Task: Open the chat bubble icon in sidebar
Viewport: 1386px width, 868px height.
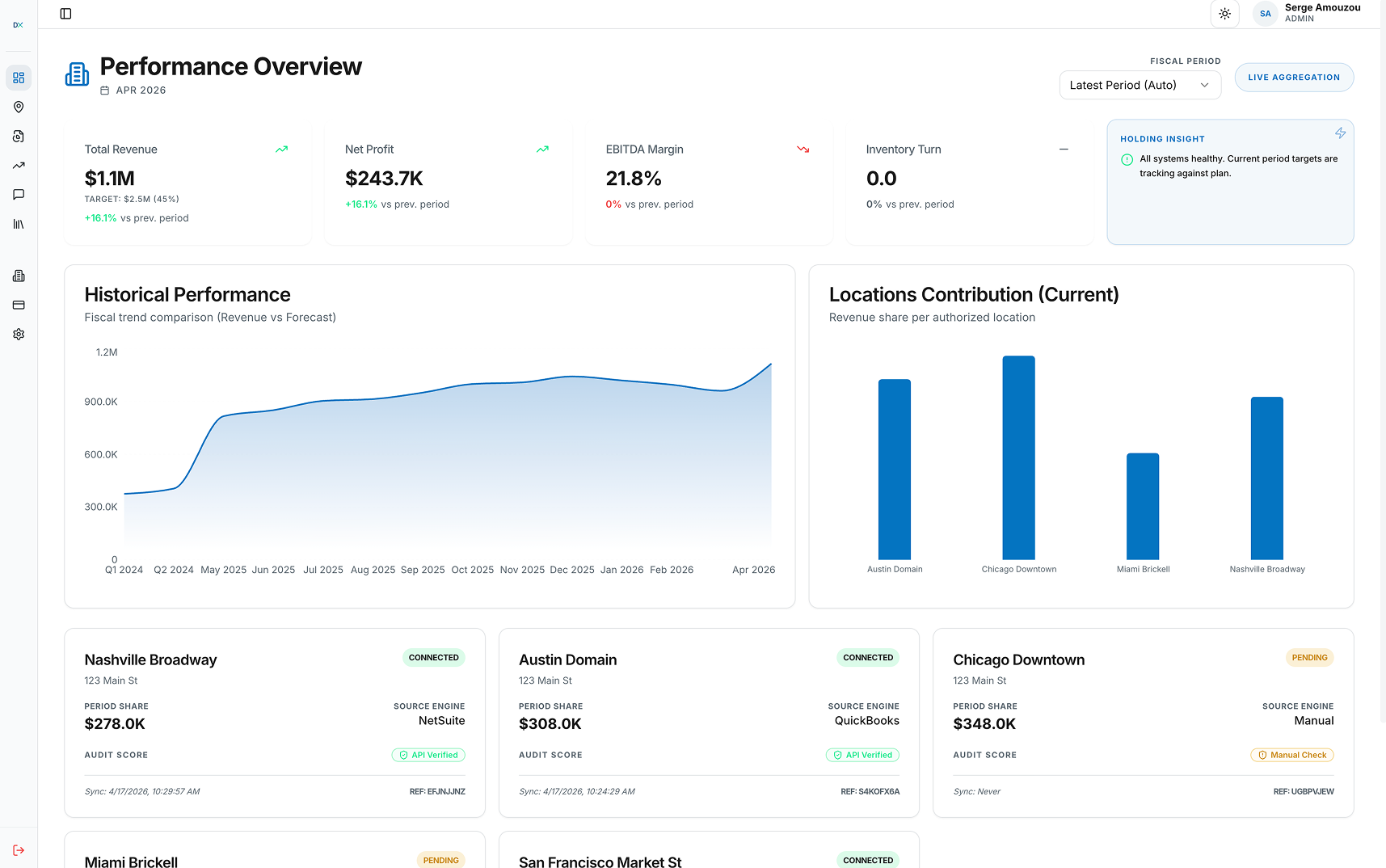Action: pos(18,195)
